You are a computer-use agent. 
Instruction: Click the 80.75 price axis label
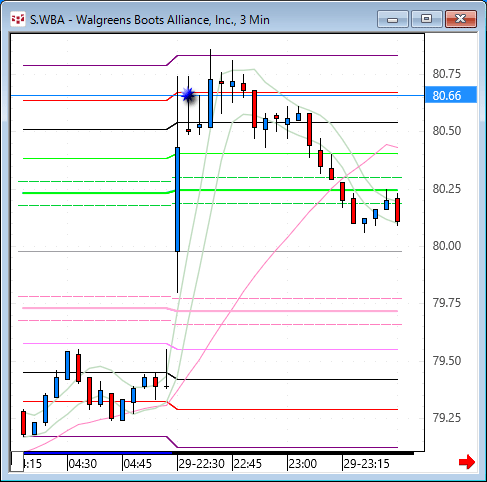coord(447,74)
